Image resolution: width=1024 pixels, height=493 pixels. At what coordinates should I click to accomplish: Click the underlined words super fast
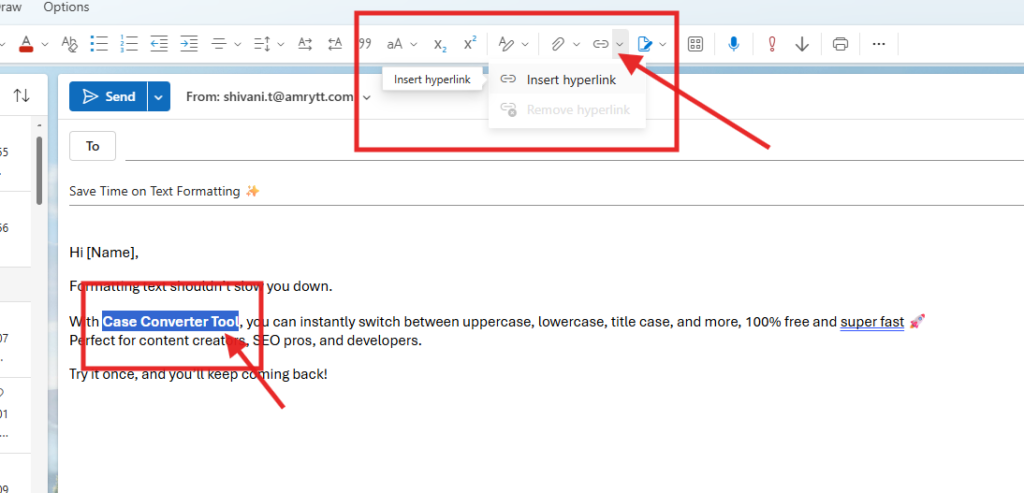point(872,322)
